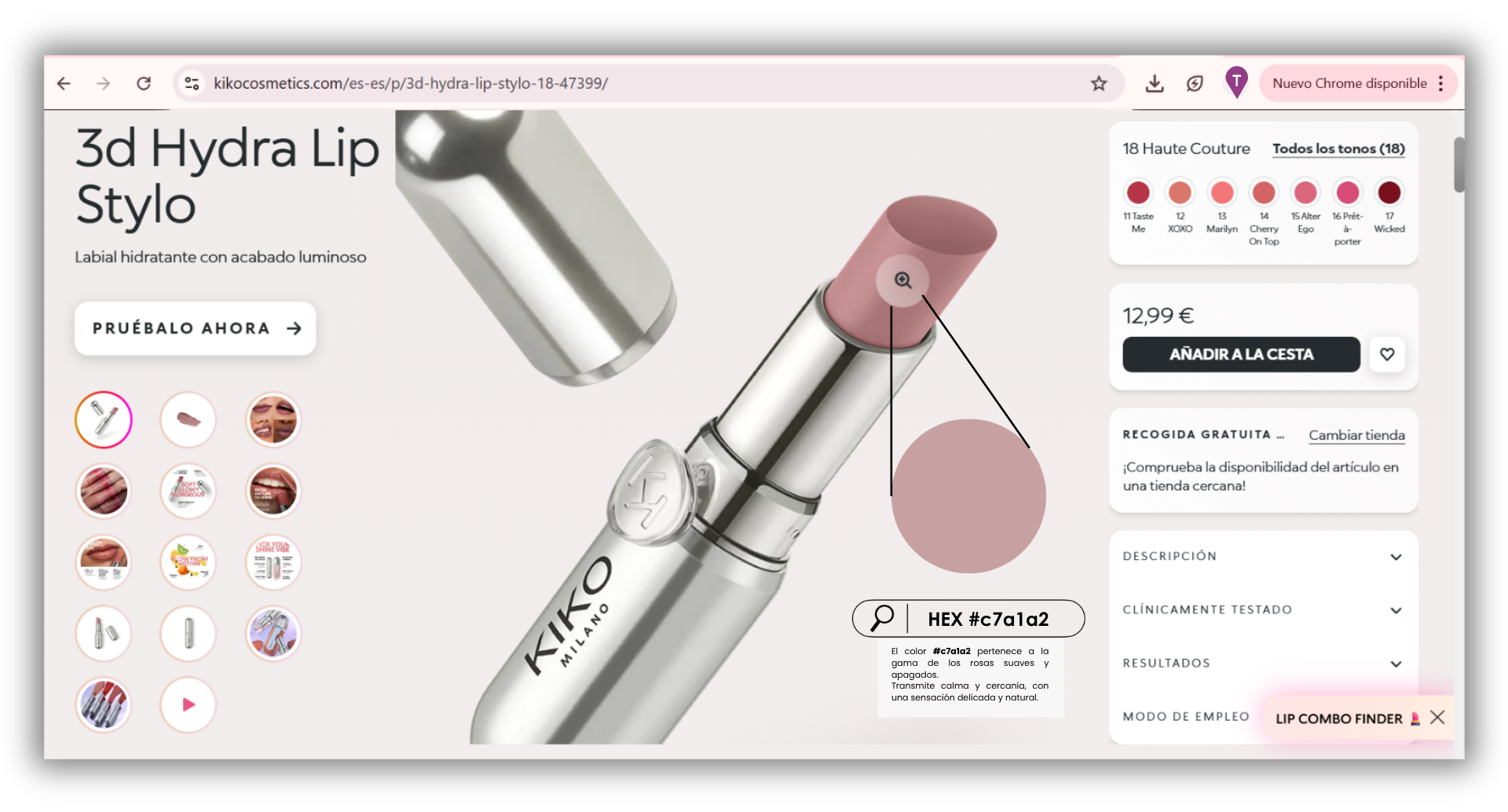Bookmark this page with the star
This screenshot has width=1508, height=812.
pyautogui.click(x=1099, y=83)
